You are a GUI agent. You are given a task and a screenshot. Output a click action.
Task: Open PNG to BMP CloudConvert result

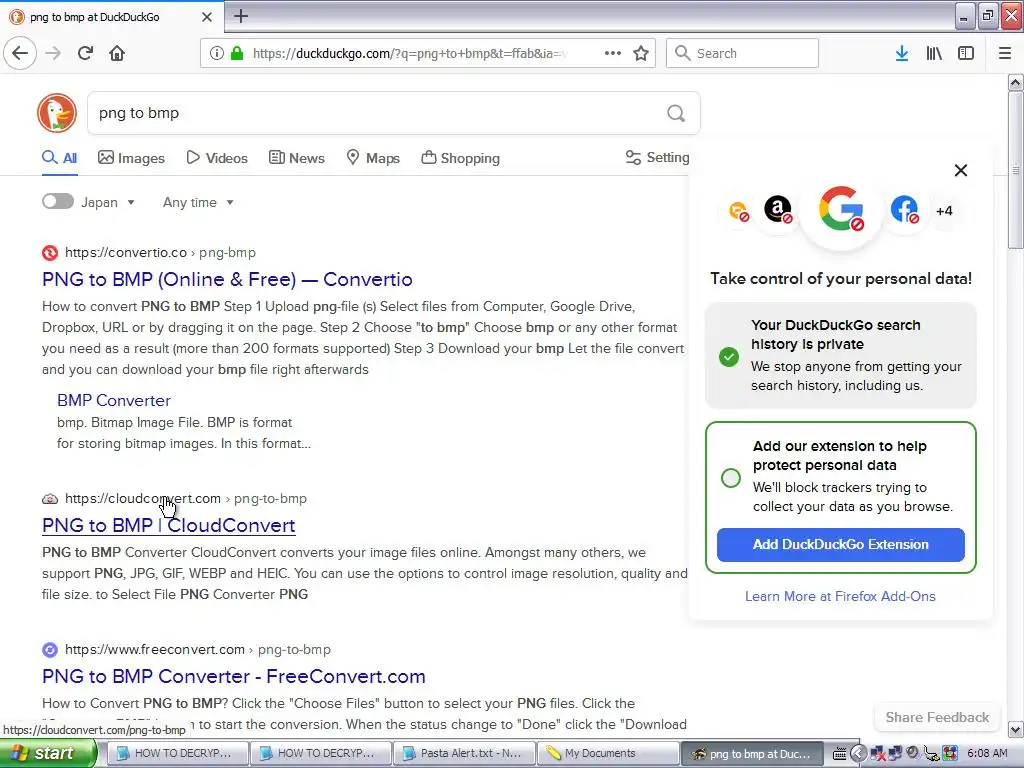pyautogui.click(x=168, y=526)
